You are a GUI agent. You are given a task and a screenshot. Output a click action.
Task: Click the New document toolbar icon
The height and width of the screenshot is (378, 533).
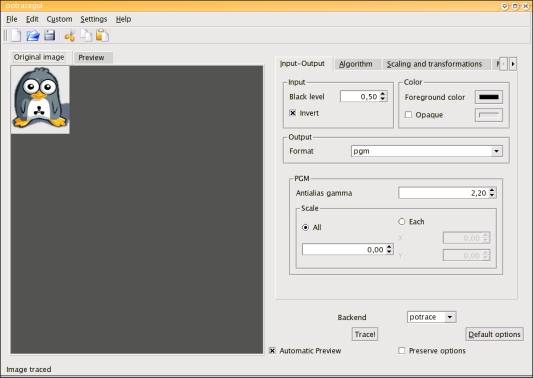tap(16, 35)
